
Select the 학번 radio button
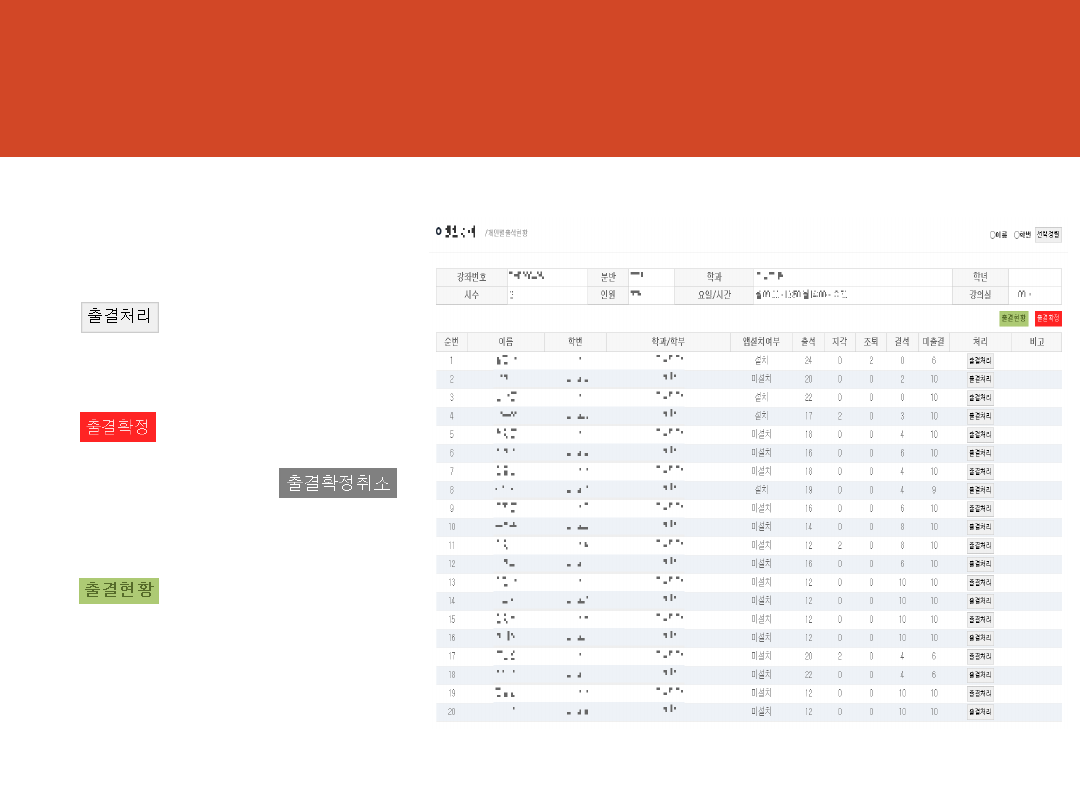pos(1016,235)
